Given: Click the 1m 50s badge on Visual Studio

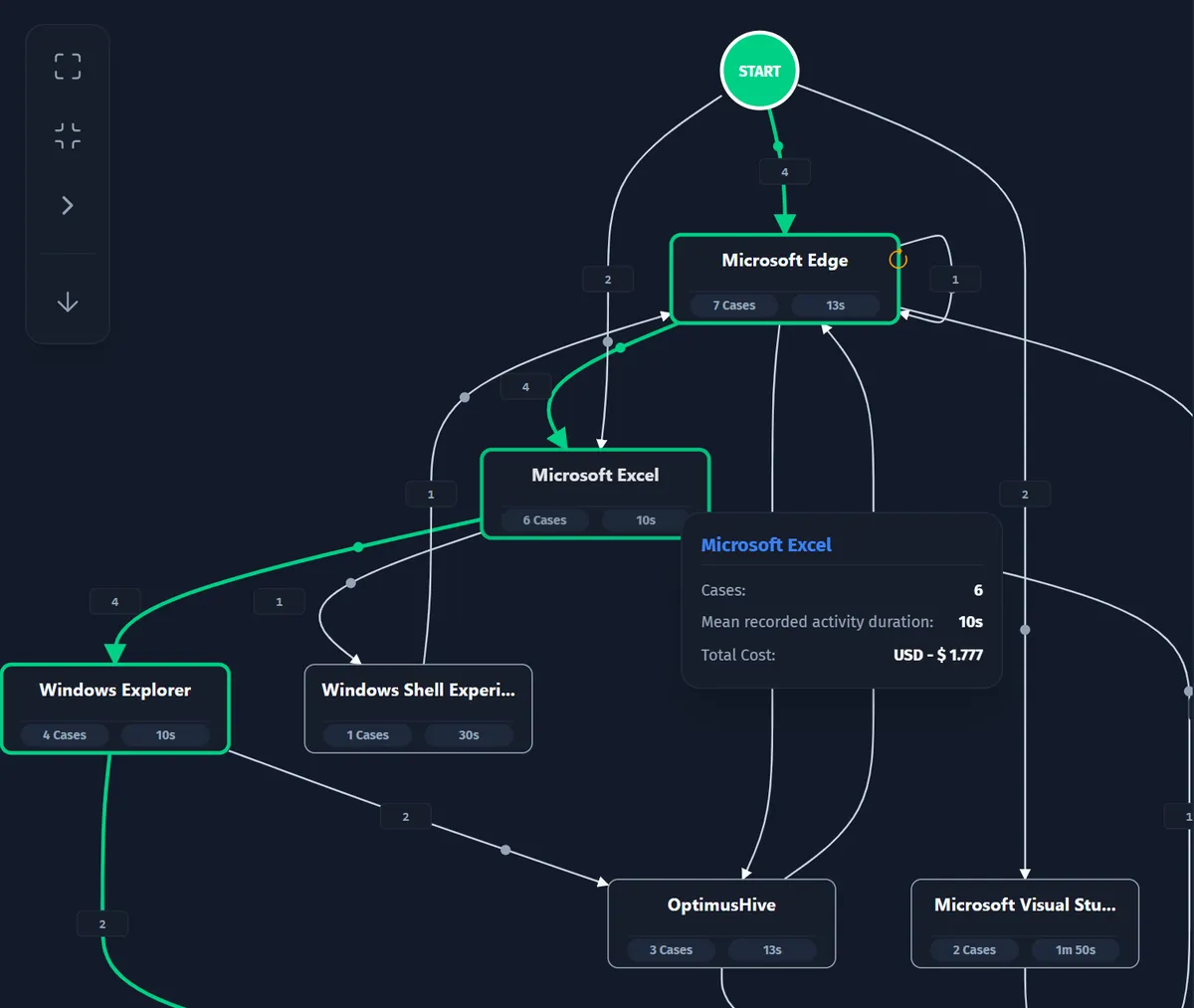Looking at the screenshot, I should point(1076,950).
